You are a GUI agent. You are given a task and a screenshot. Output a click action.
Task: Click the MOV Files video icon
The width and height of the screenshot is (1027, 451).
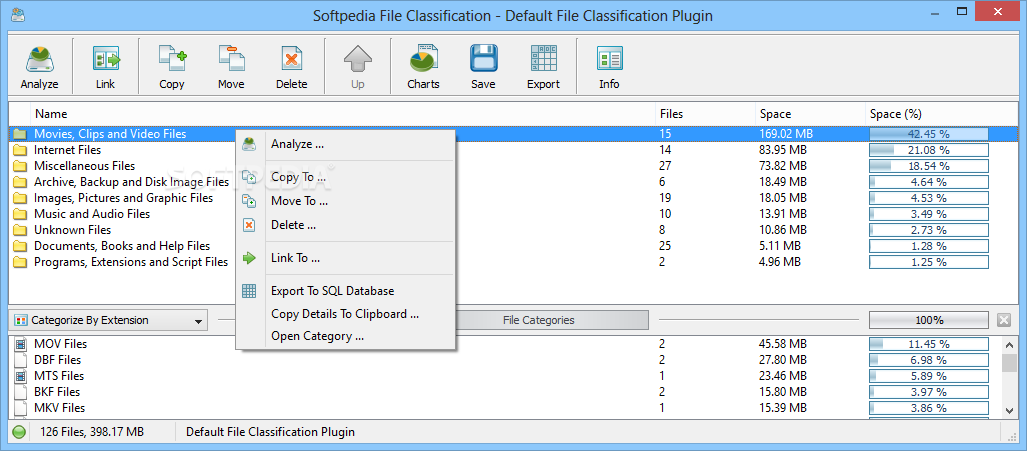(20, 344)
